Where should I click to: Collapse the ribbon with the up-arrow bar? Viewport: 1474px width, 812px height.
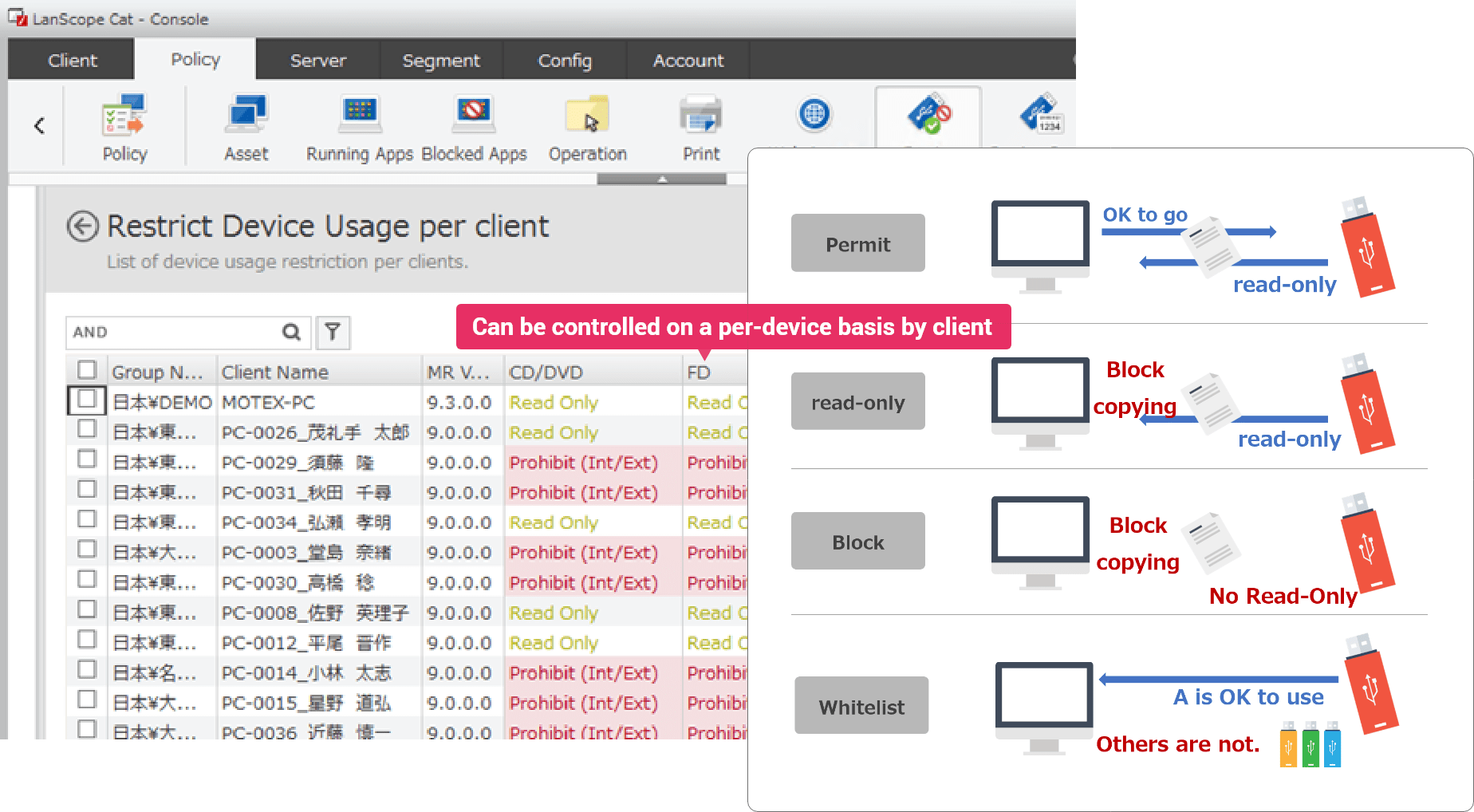click(x=661, y=179)
